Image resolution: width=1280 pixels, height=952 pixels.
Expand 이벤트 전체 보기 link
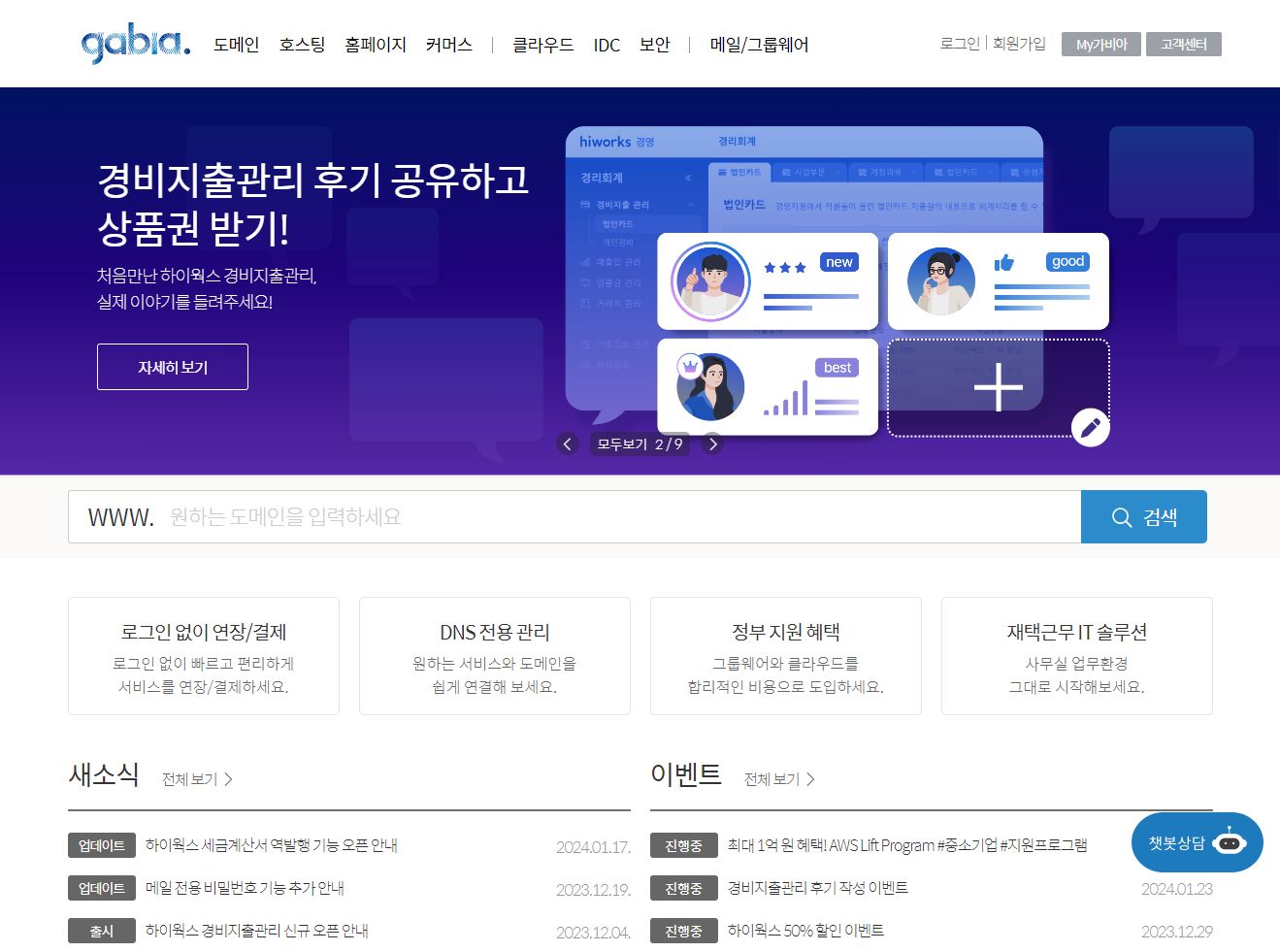779,779
